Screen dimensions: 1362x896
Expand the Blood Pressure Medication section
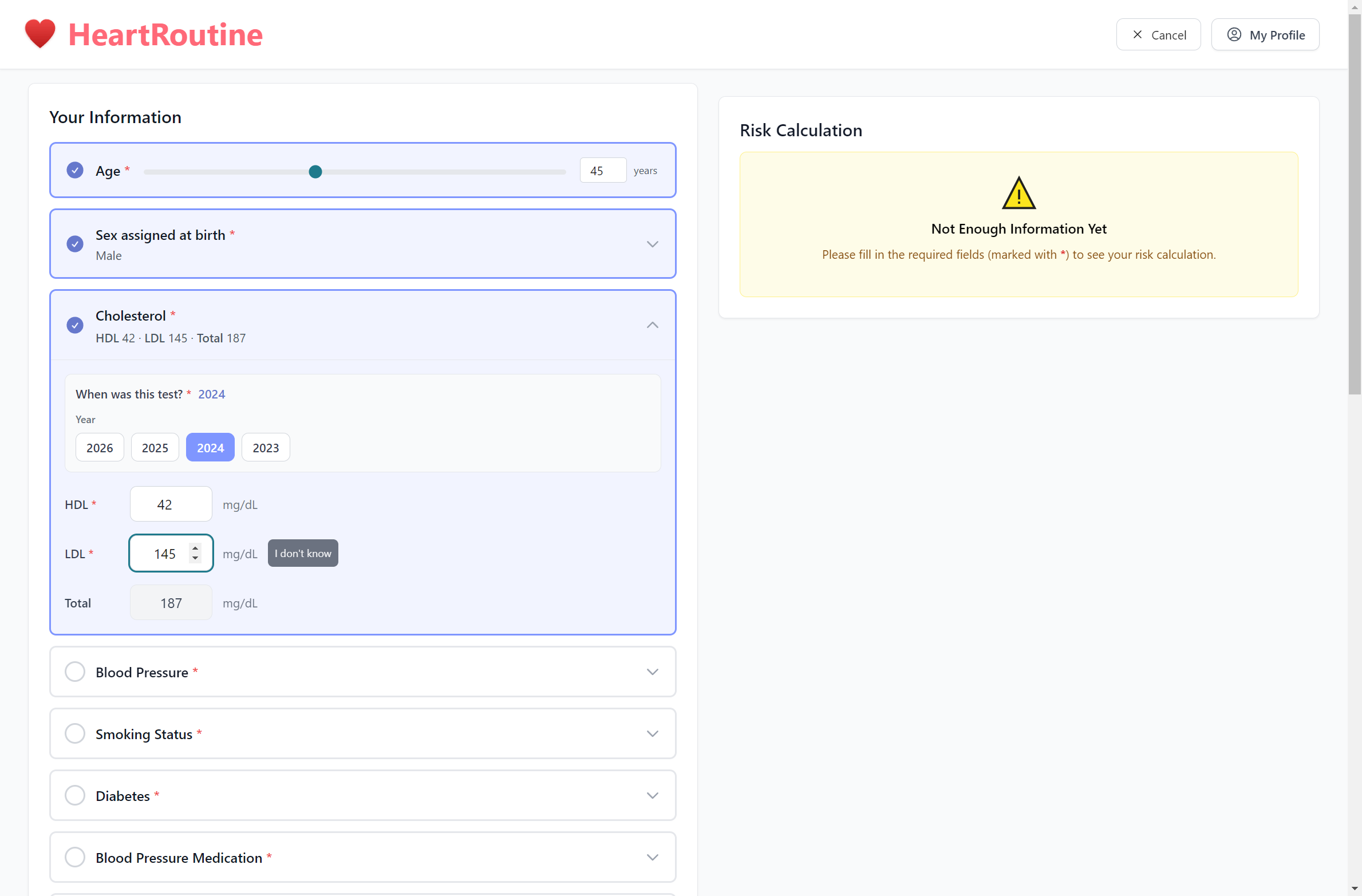click(x=652, y=857)
